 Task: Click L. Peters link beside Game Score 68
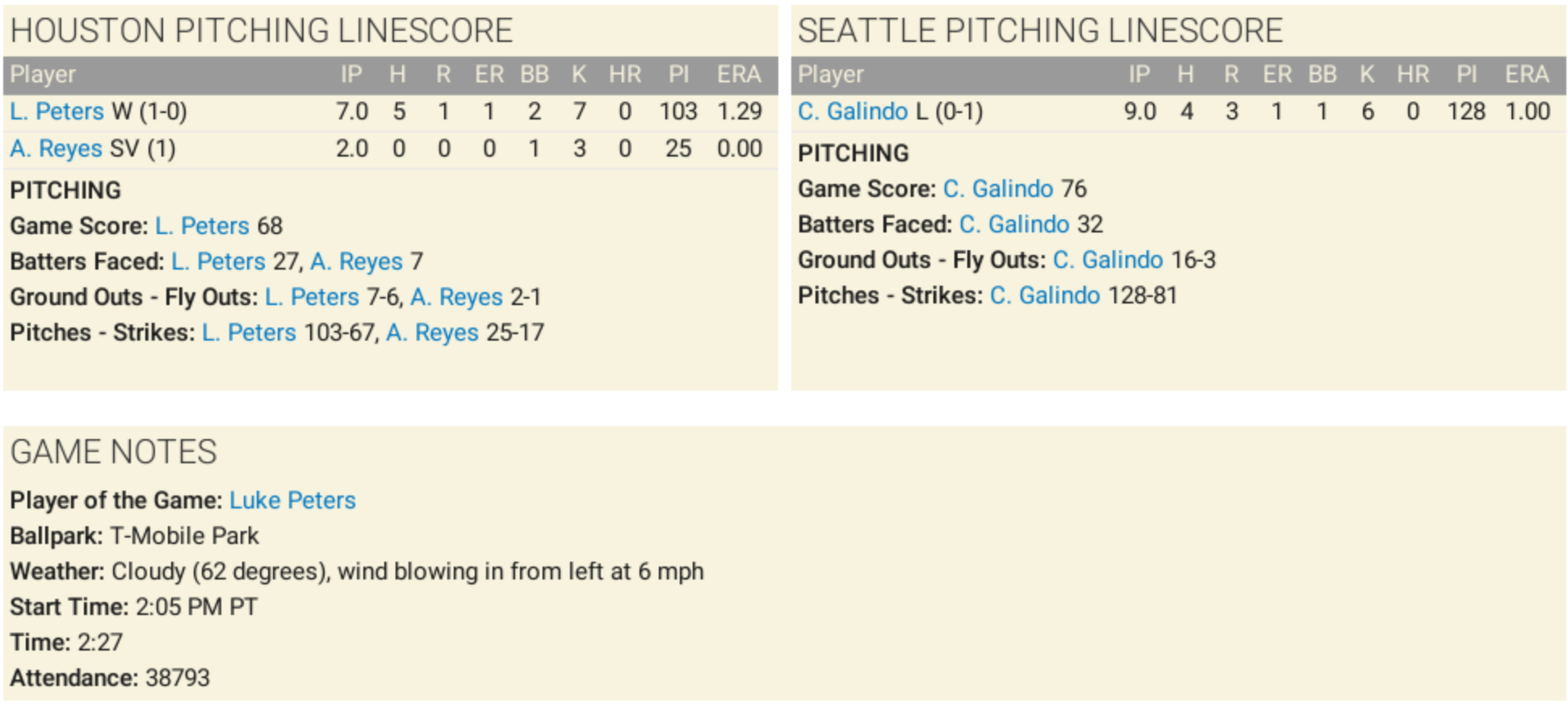click(202, 226)
